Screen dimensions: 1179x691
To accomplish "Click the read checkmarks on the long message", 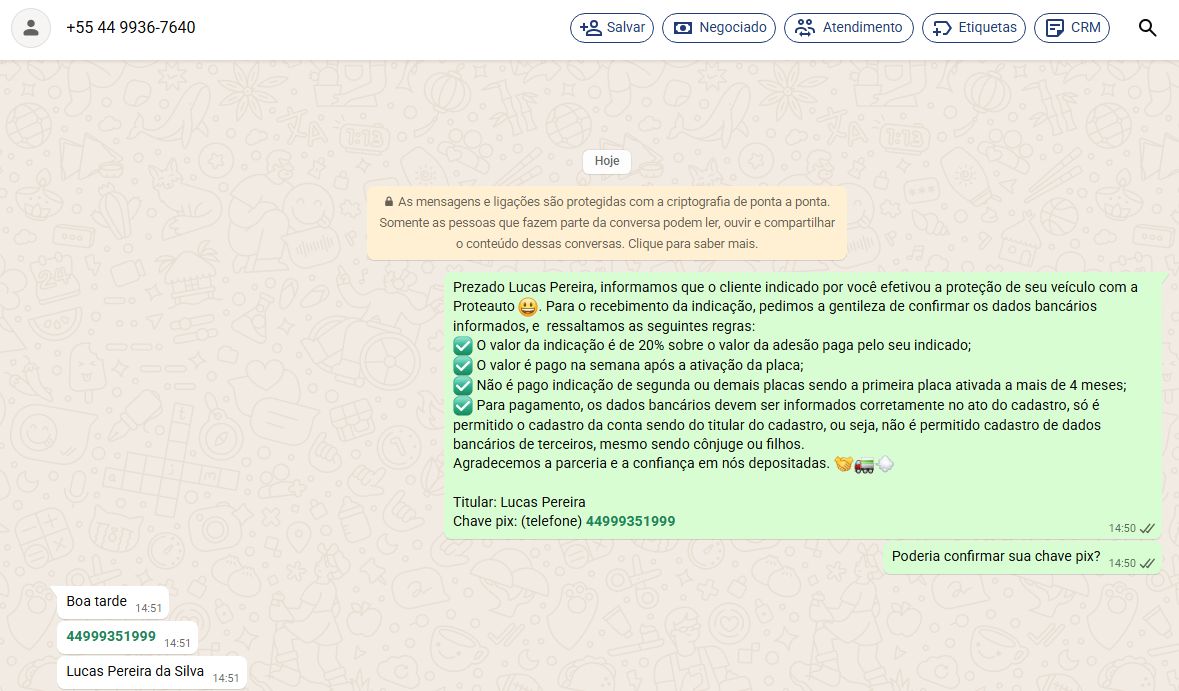I will (x=1147, y=528).
